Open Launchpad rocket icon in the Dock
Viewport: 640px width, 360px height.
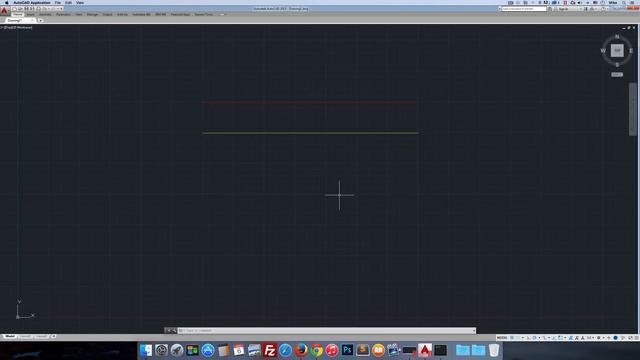(177, 350)
